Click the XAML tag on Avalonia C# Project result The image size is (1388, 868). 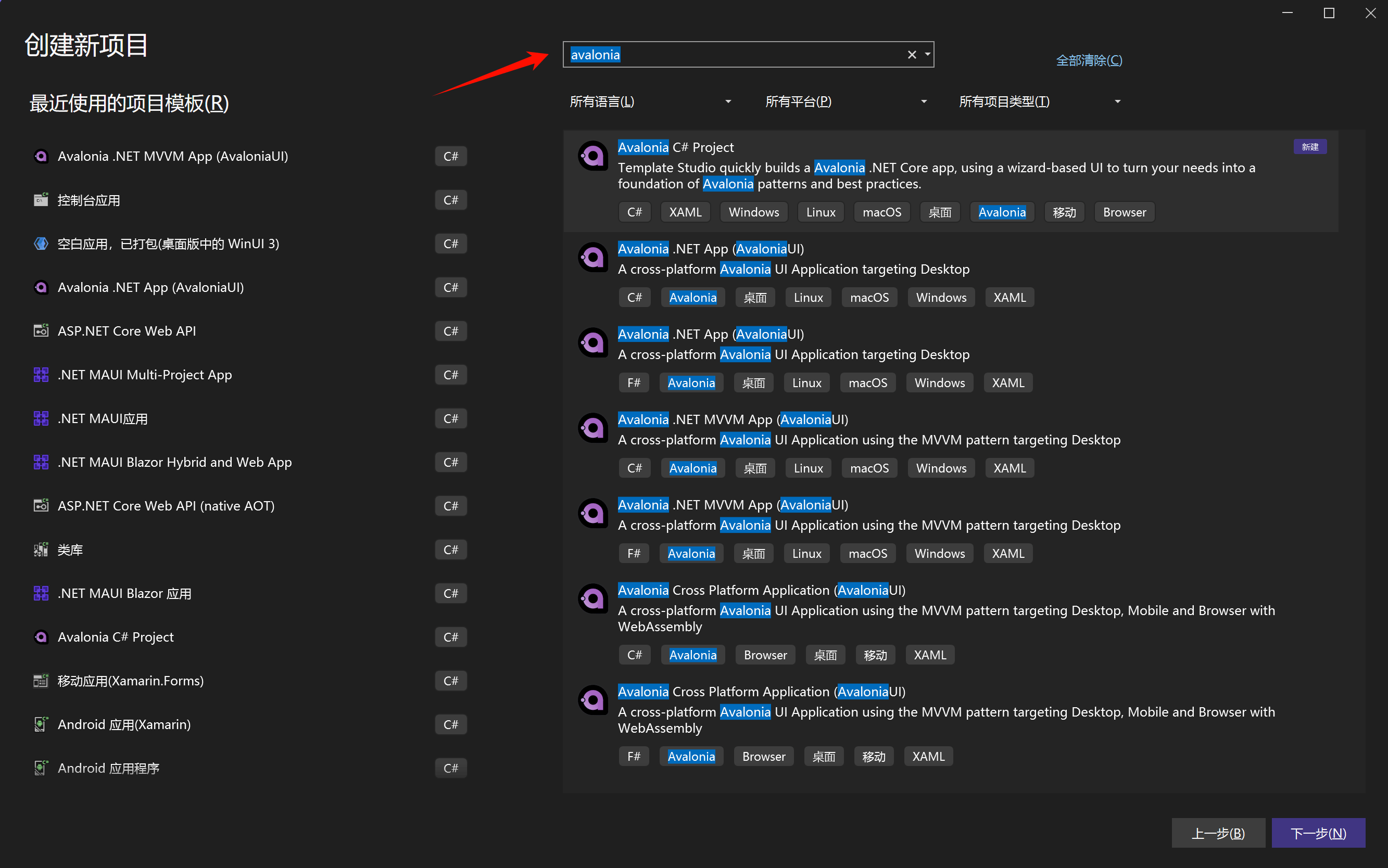click(685, 212)
